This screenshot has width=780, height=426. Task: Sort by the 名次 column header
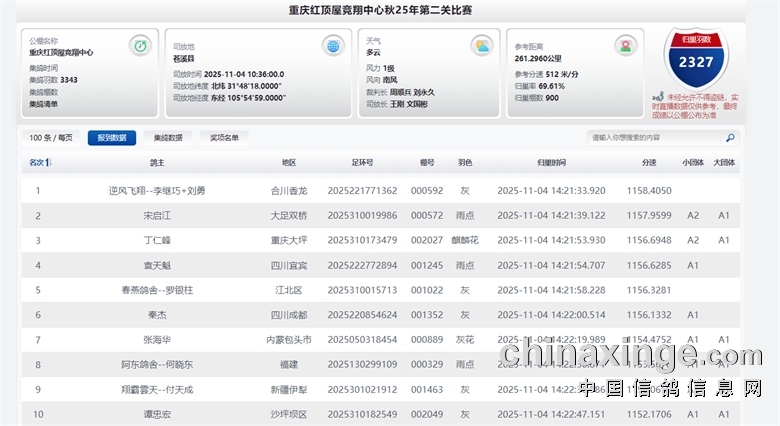click(x=38, y=162)
